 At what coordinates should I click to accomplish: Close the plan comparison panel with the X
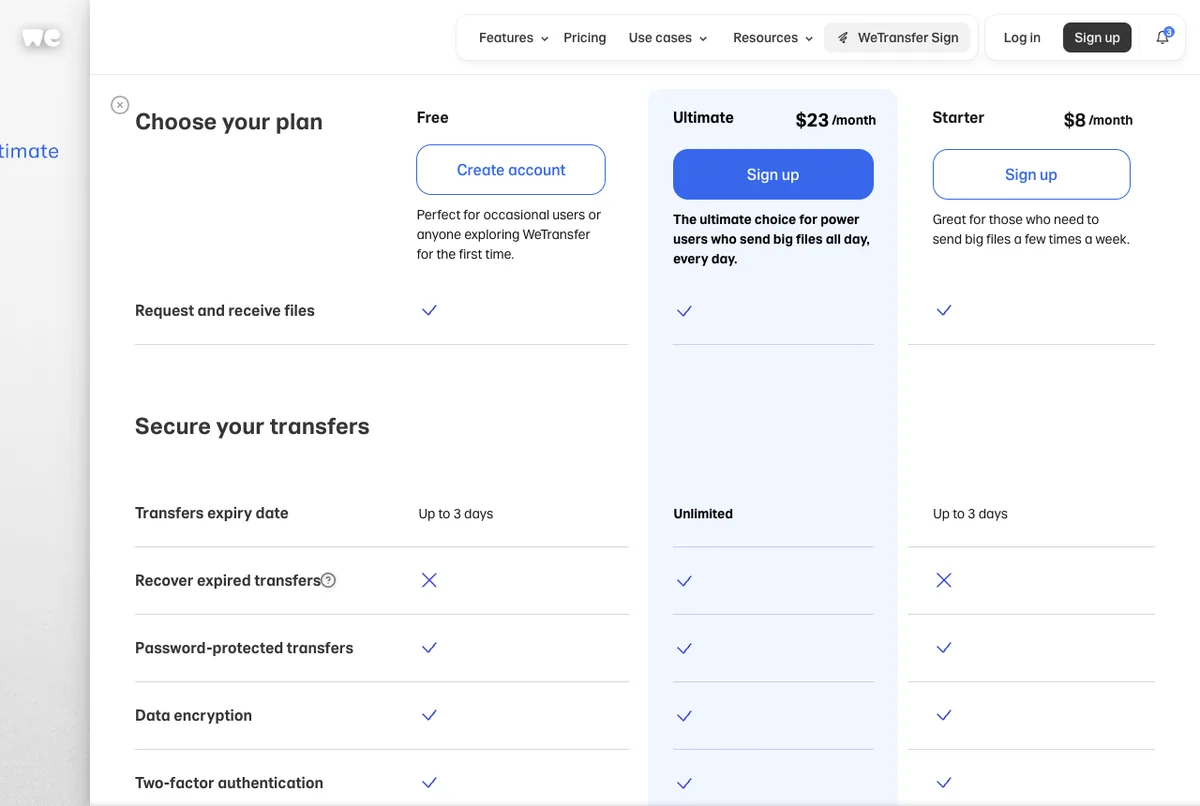(x=120, y=105)
